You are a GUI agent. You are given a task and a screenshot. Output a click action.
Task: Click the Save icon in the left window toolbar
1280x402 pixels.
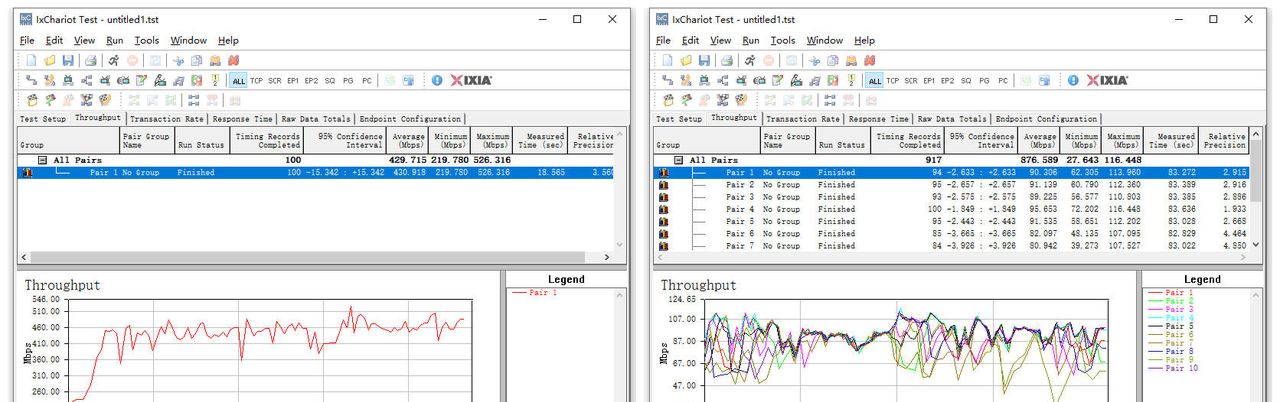[67, 60]
